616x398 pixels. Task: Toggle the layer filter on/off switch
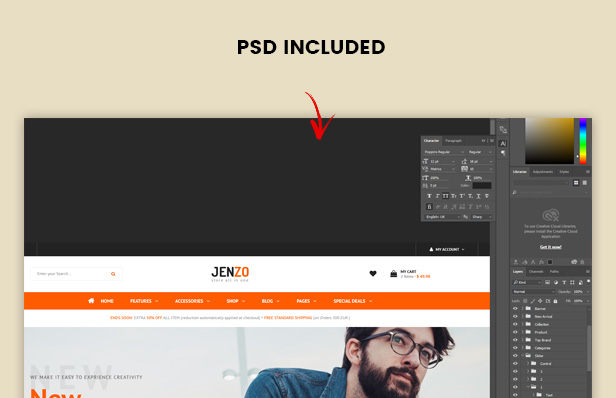588,282
